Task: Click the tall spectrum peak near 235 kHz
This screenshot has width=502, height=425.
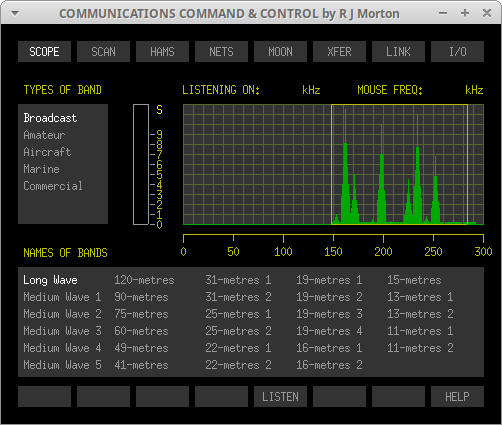Action: [417, 170]
